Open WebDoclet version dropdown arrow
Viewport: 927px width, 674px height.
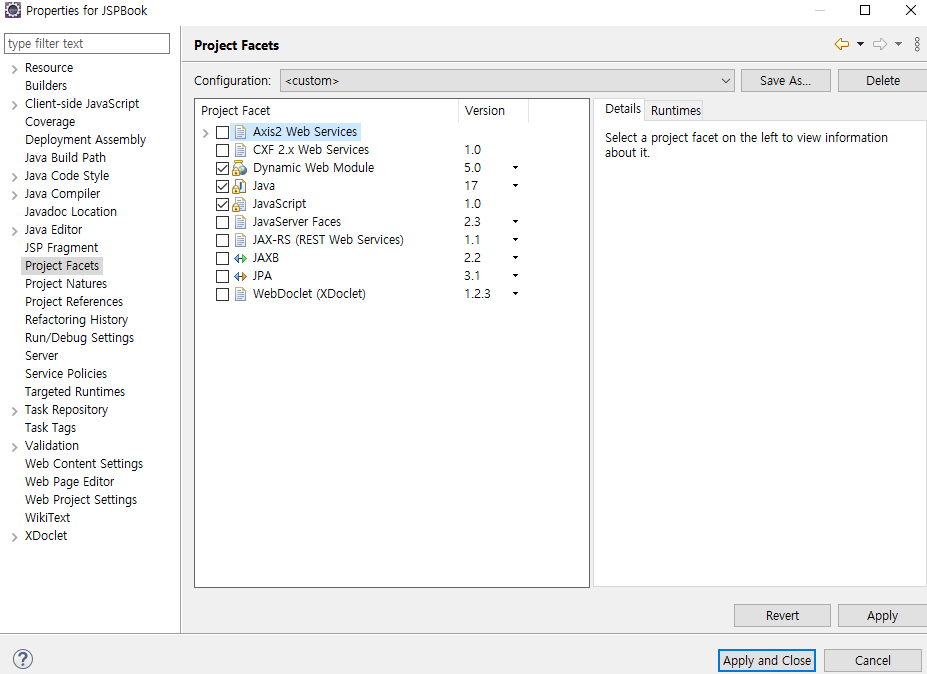coord(516,293)
